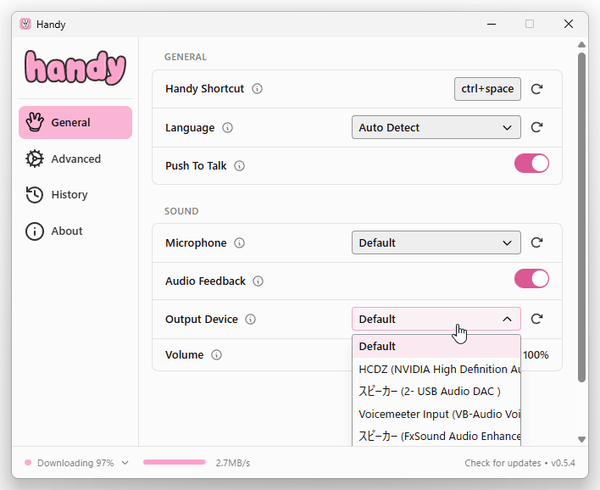Collapse the Output Device dropdown

pyautogui.click(x=436, y=319)
